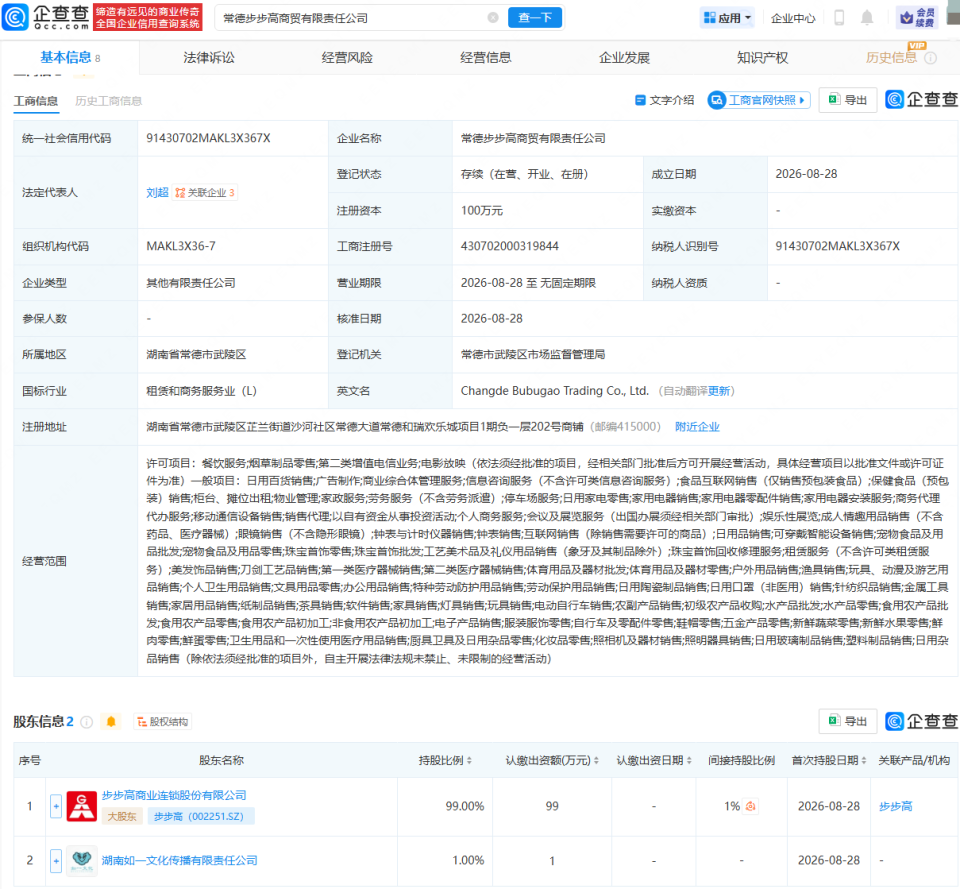Image resolution: width=960 pixels, height=889 pixels.
Task: Select the 工商信息 sub-tab
Action: click(x=36, y=101)
